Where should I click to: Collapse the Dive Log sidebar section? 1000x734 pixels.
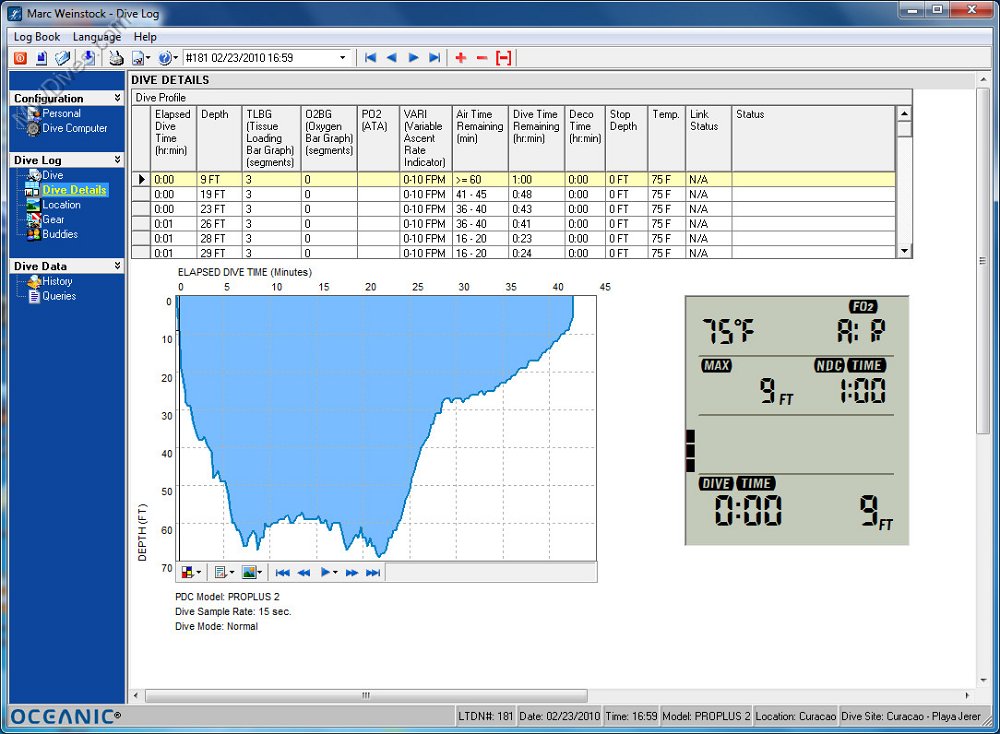click(117, 159)
